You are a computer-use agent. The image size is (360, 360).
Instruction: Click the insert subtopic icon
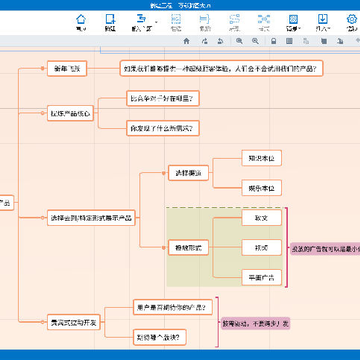click(x=141, y=19)
